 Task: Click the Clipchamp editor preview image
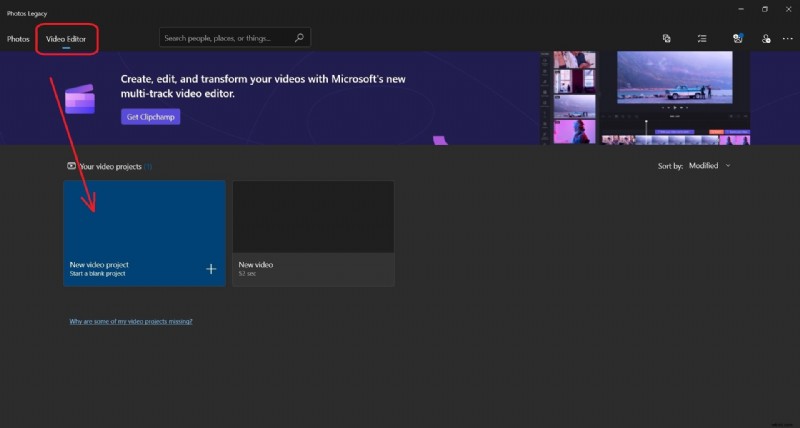[645, 97]
